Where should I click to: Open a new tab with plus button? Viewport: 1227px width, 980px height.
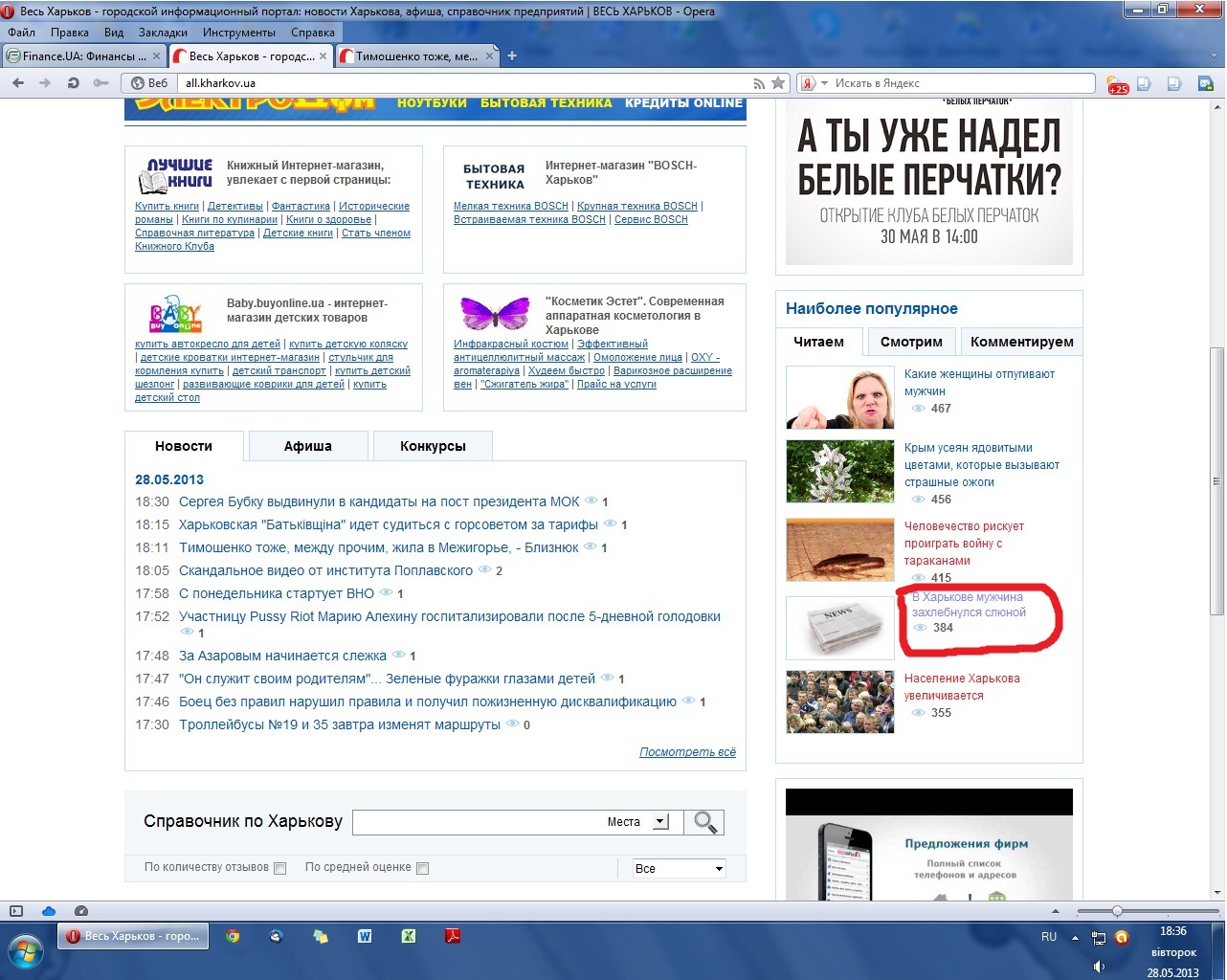pos(512,56)
